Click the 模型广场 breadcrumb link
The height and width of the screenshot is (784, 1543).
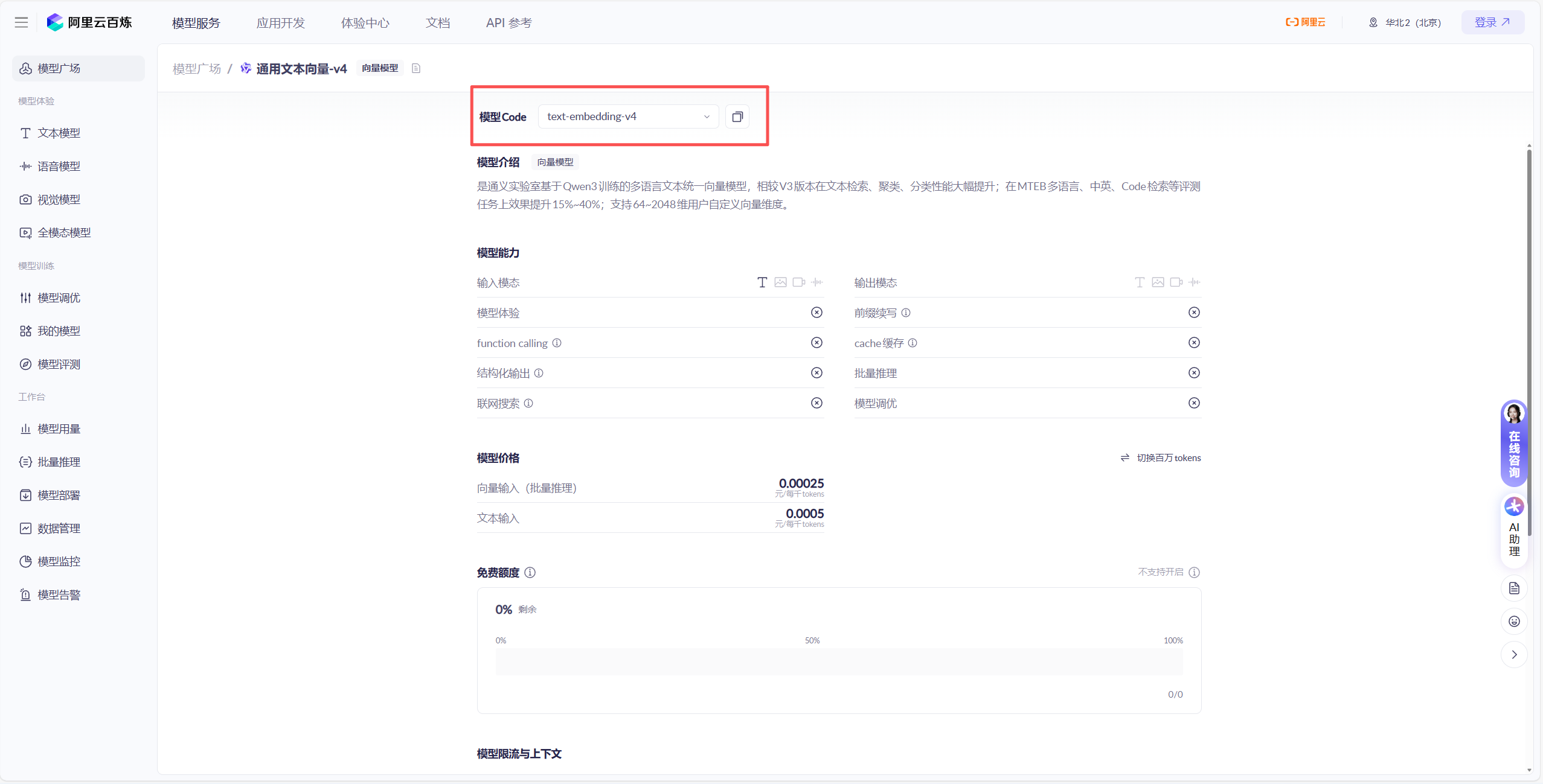(197, 69)
